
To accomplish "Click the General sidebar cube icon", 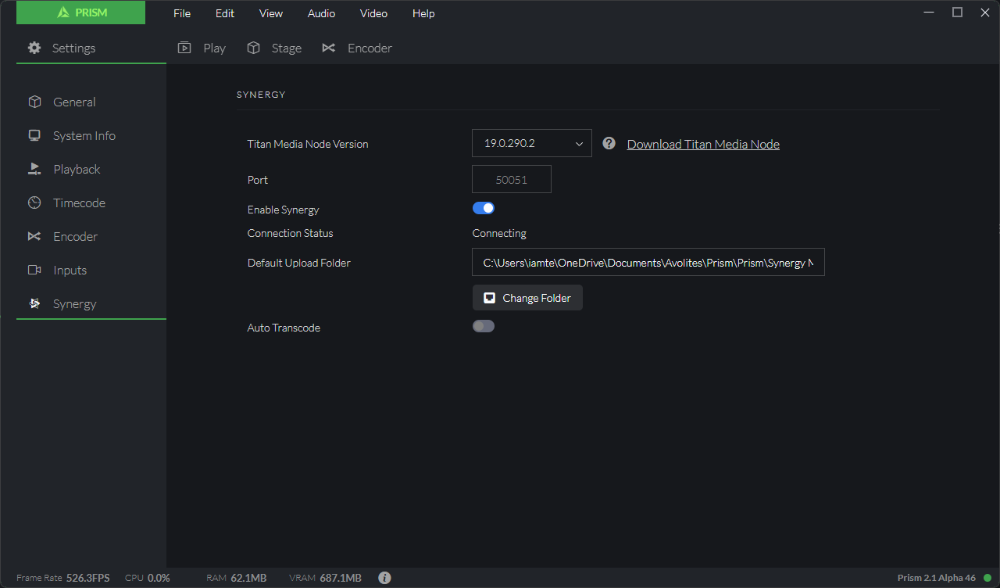I will click(34, 102).
